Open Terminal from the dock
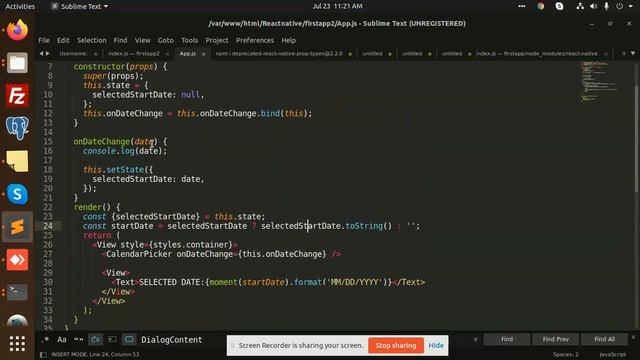 (x=17, y=292)
